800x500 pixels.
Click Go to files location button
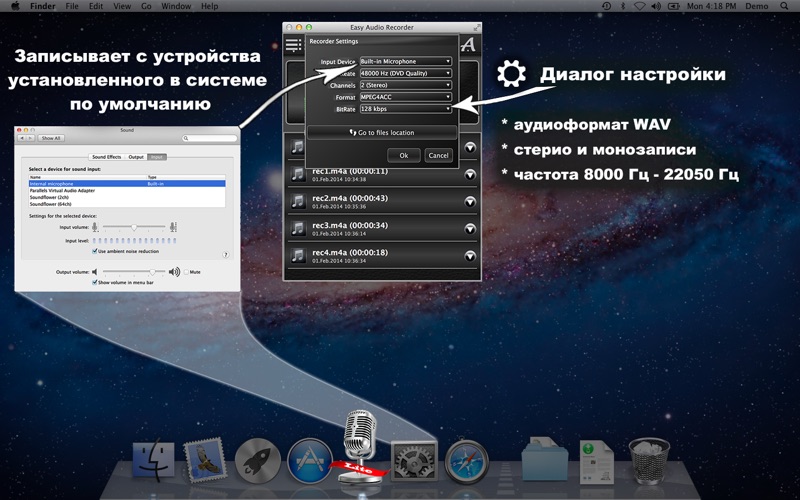coord(382,132)
